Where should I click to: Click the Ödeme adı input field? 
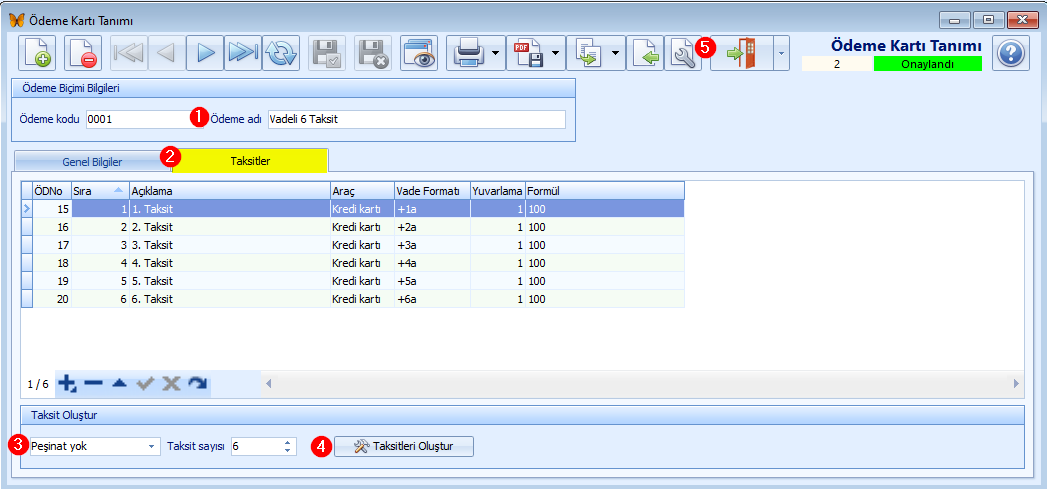coord(416,120)
